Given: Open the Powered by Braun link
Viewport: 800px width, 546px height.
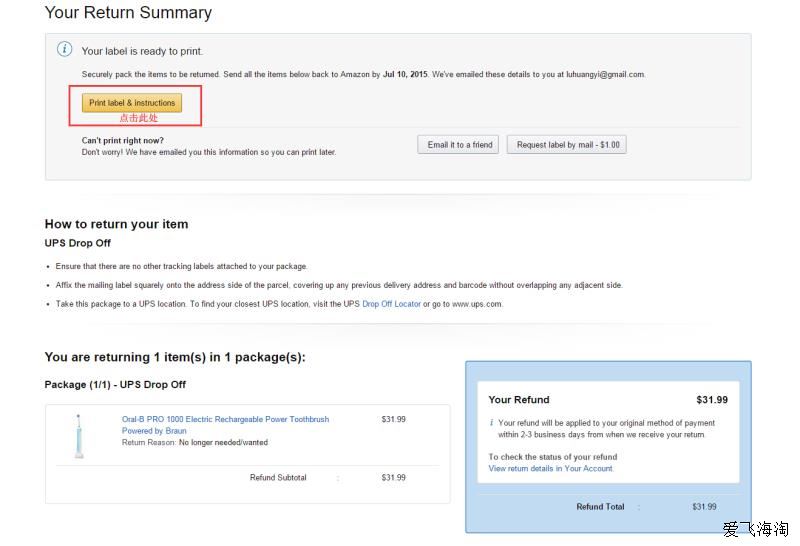Looking at the screenshot, I should 154,431.
